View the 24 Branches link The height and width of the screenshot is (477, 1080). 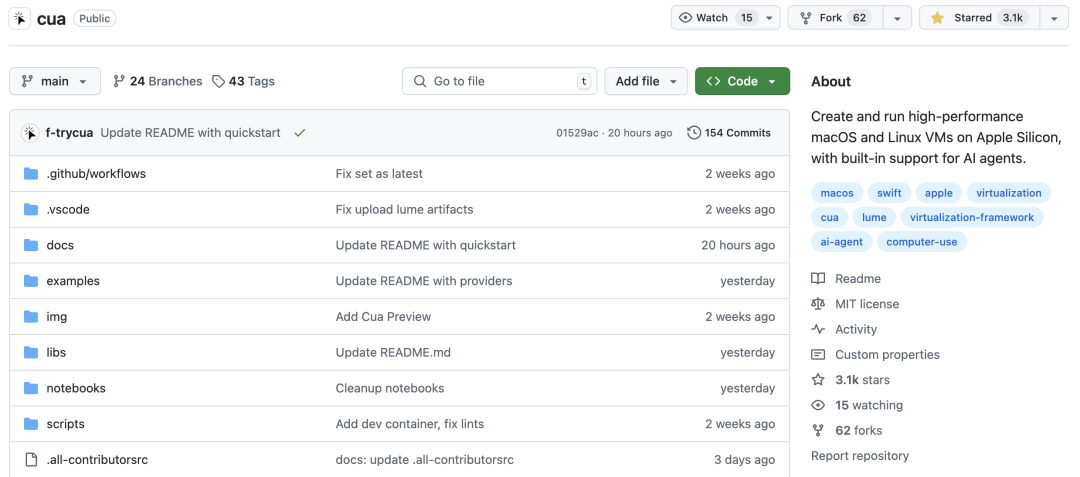(158, 81)
